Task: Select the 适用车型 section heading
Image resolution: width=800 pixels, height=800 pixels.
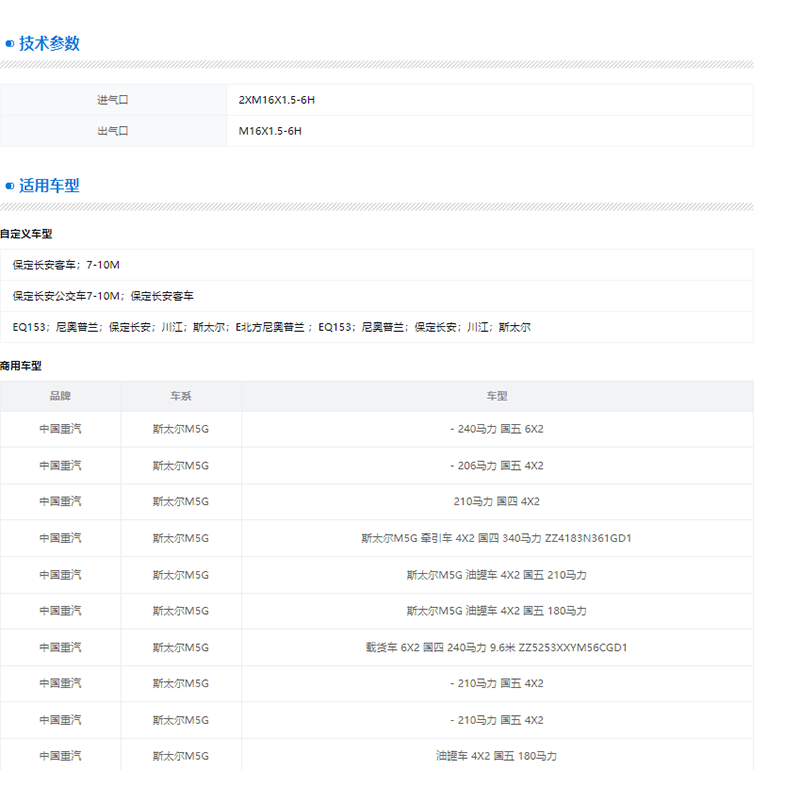Action: pyautogui.click(x=49, y=186)
